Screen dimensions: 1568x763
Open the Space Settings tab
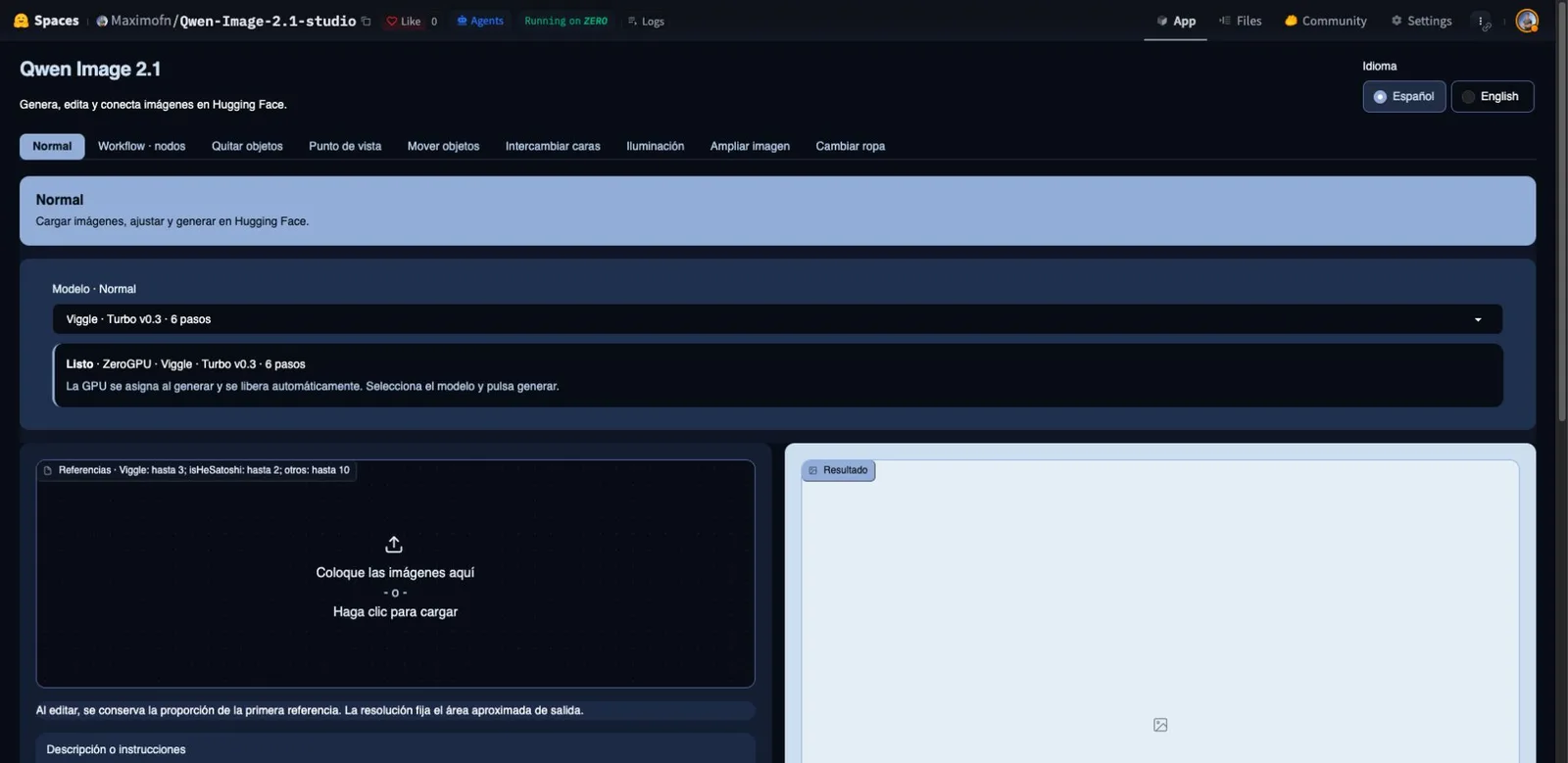[x=1421, y=21]
